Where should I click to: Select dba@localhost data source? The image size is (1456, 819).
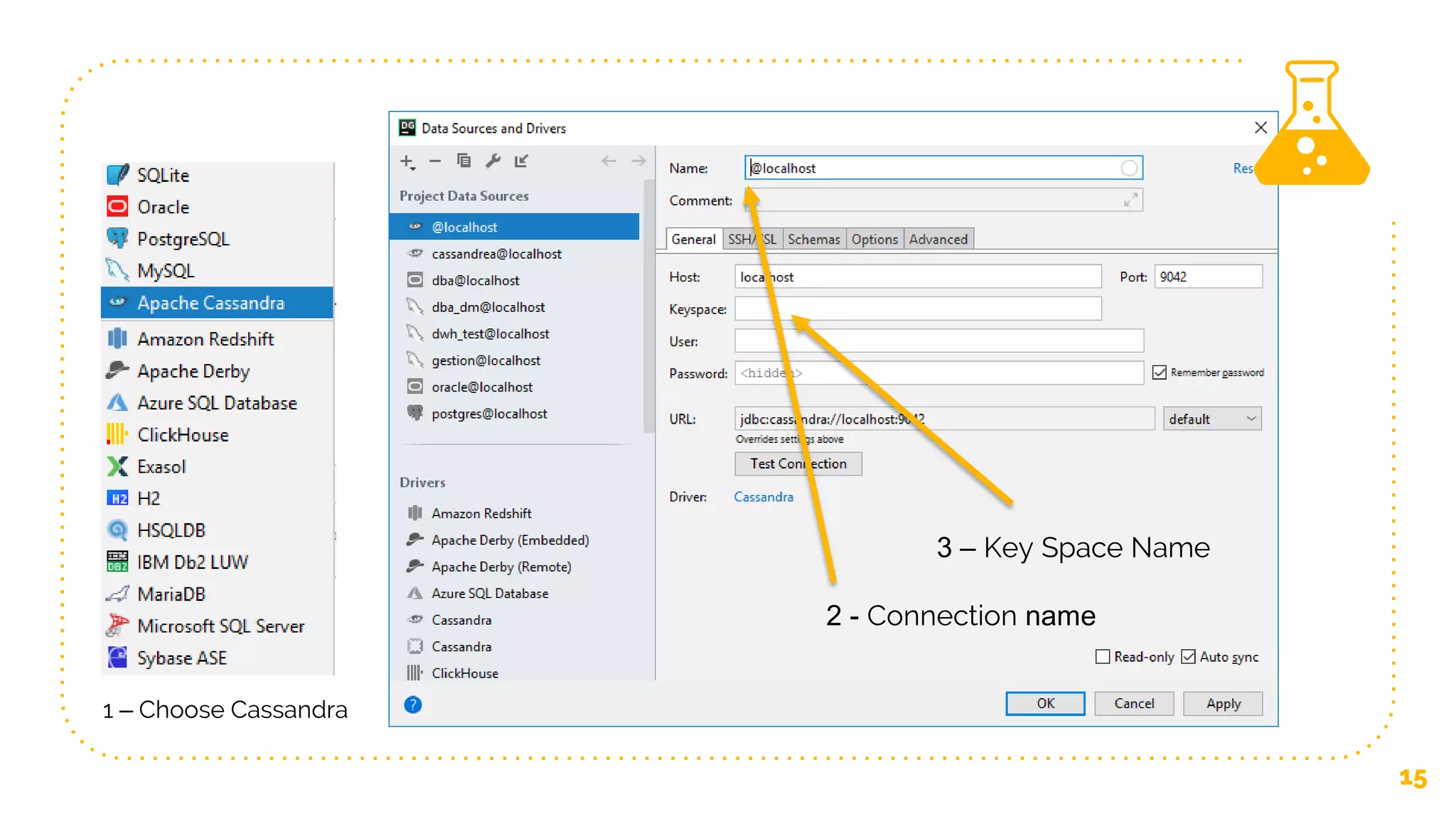[x=515, y=280]
